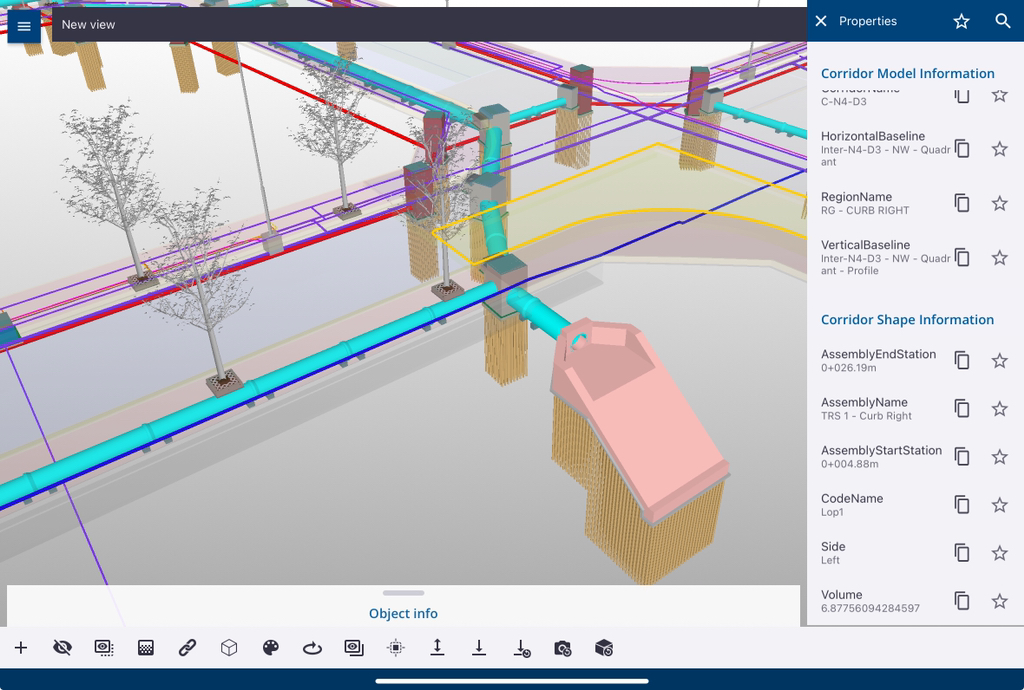
Task: Favorite the RegionName property
Action: (x=999, y=203)
